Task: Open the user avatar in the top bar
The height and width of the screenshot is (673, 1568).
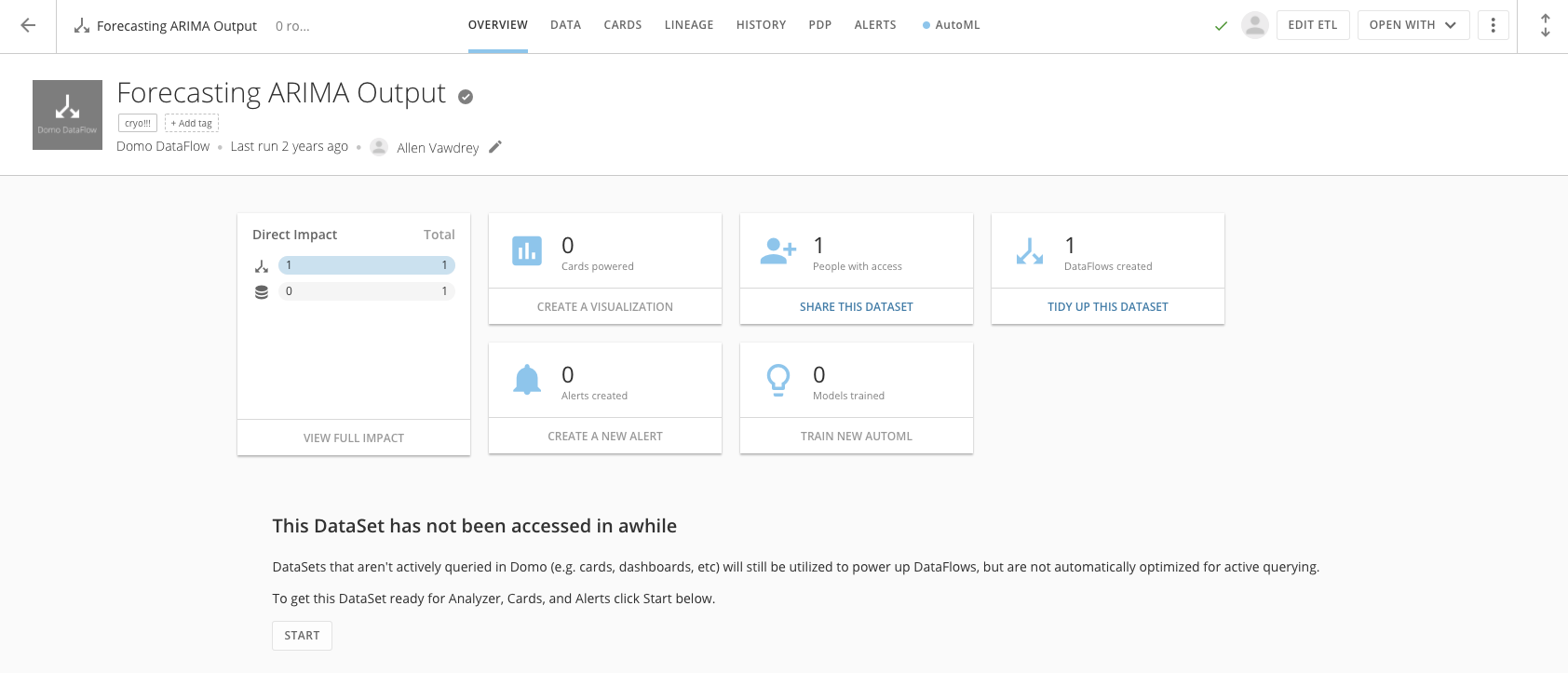Action: (1255, 25)
